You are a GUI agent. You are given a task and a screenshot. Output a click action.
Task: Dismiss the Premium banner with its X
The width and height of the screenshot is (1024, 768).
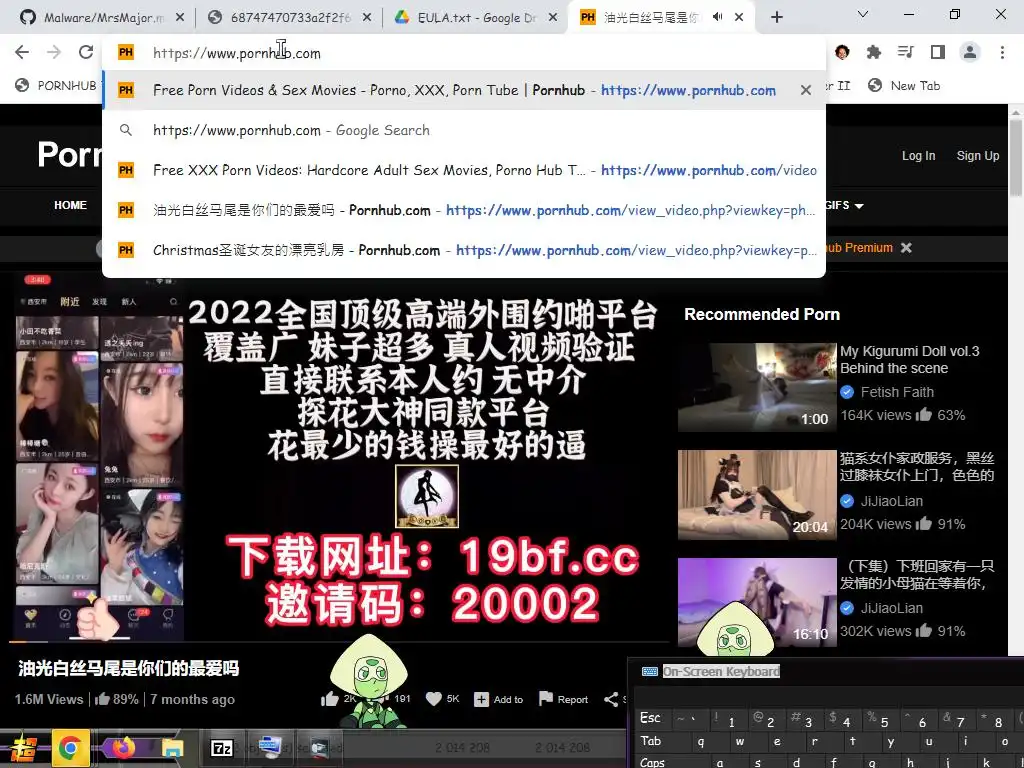[906, 248]
